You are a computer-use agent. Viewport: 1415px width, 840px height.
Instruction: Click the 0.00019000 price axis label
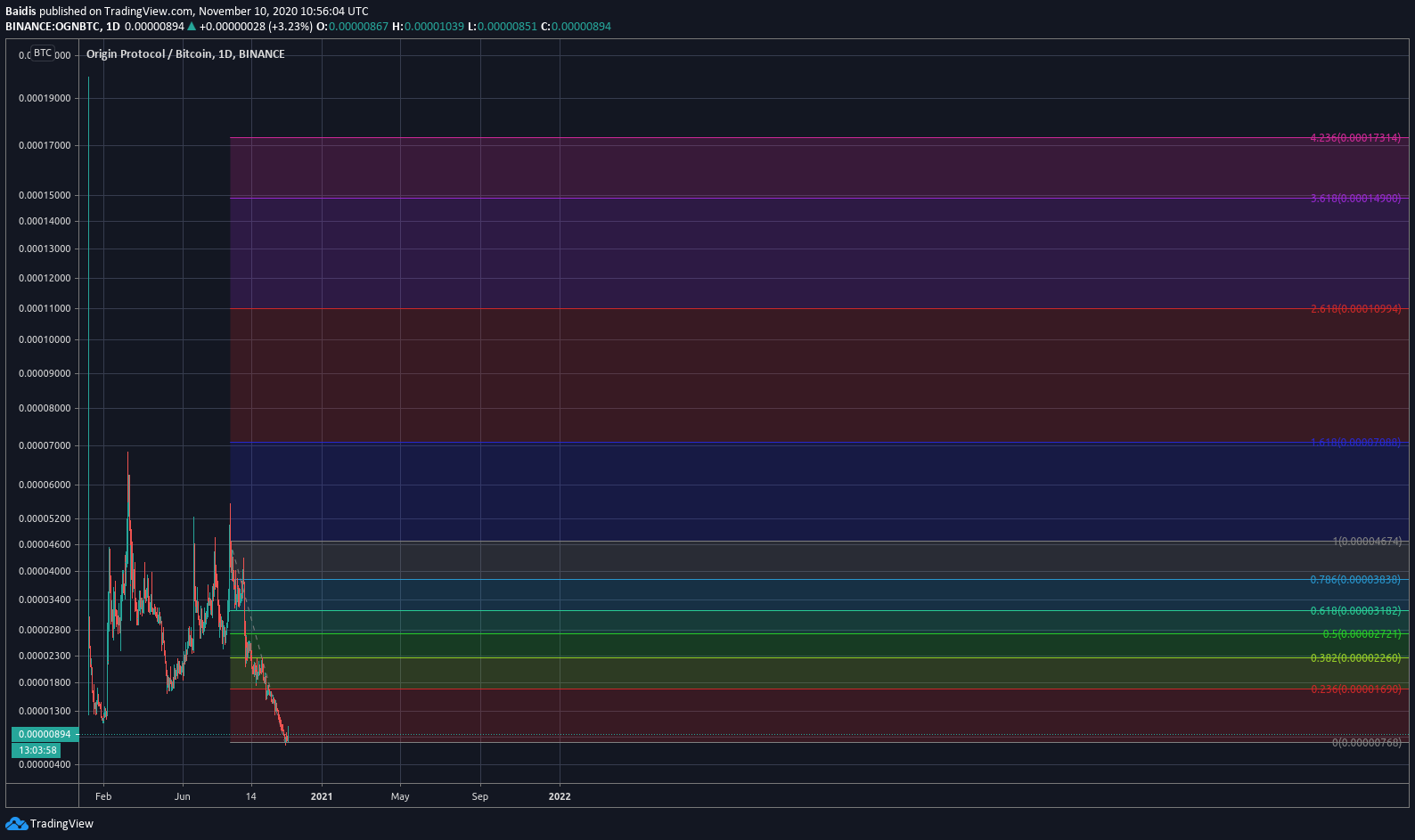(45, 98)
